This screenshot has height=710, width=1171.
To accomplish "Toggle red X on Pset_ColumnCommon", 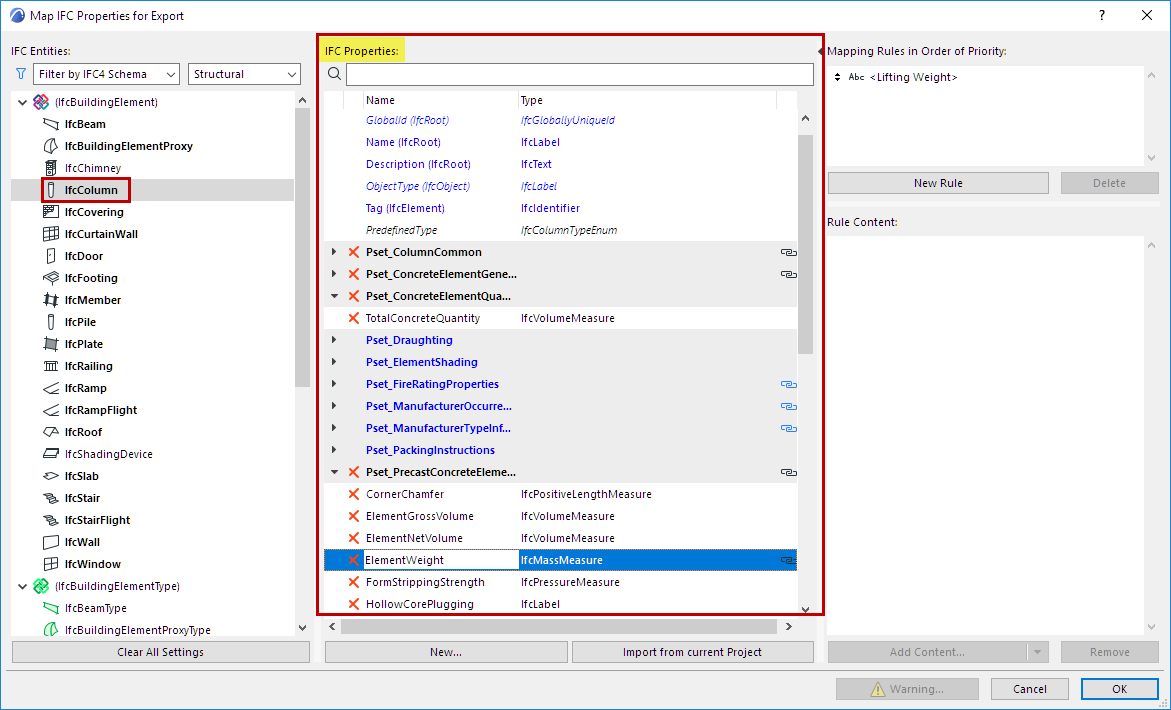I will coord(354,252).
